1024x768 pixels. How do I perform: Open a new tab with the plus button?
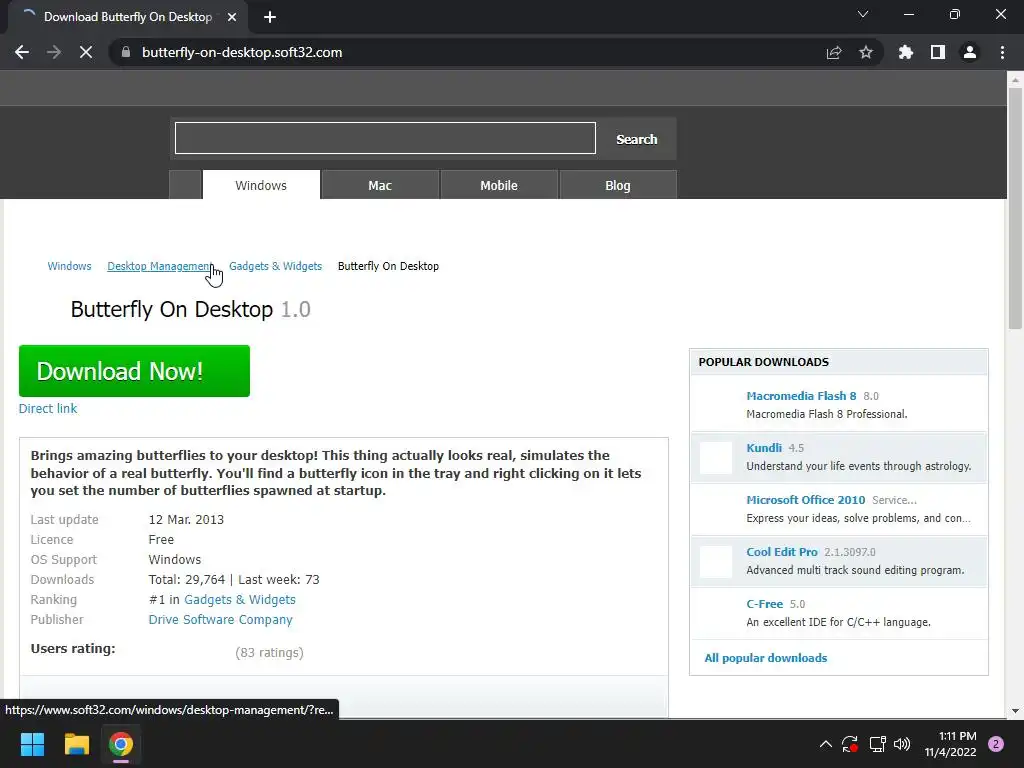(x=270, y=17)
